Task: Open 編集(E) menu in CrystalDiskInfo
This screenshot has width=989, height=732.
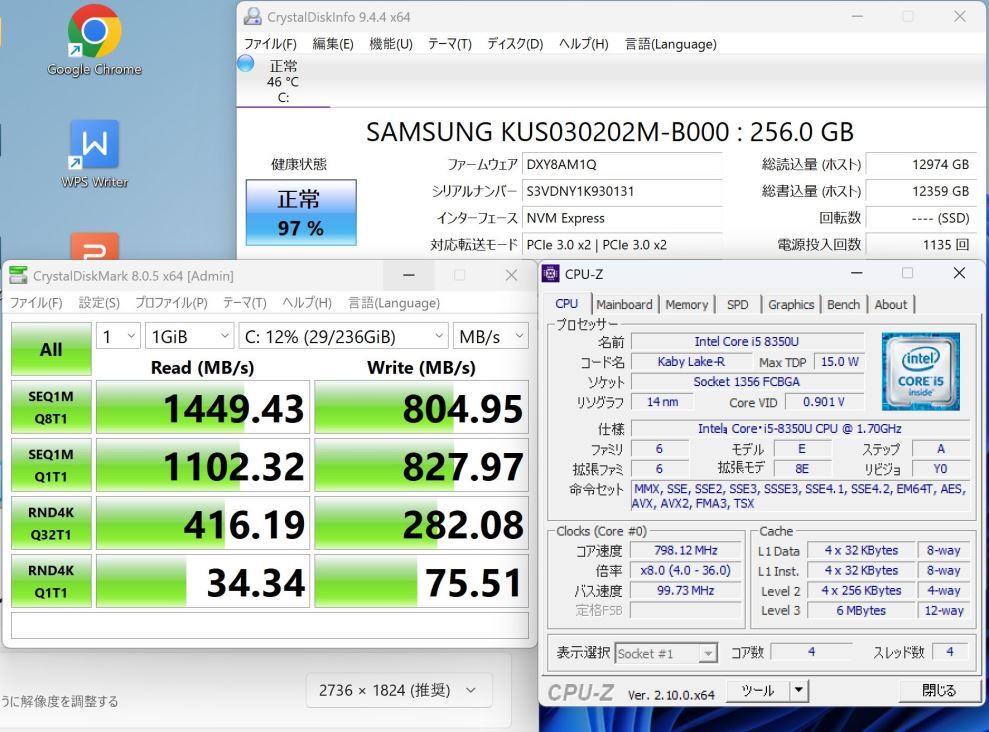Action: click(332, 44)
